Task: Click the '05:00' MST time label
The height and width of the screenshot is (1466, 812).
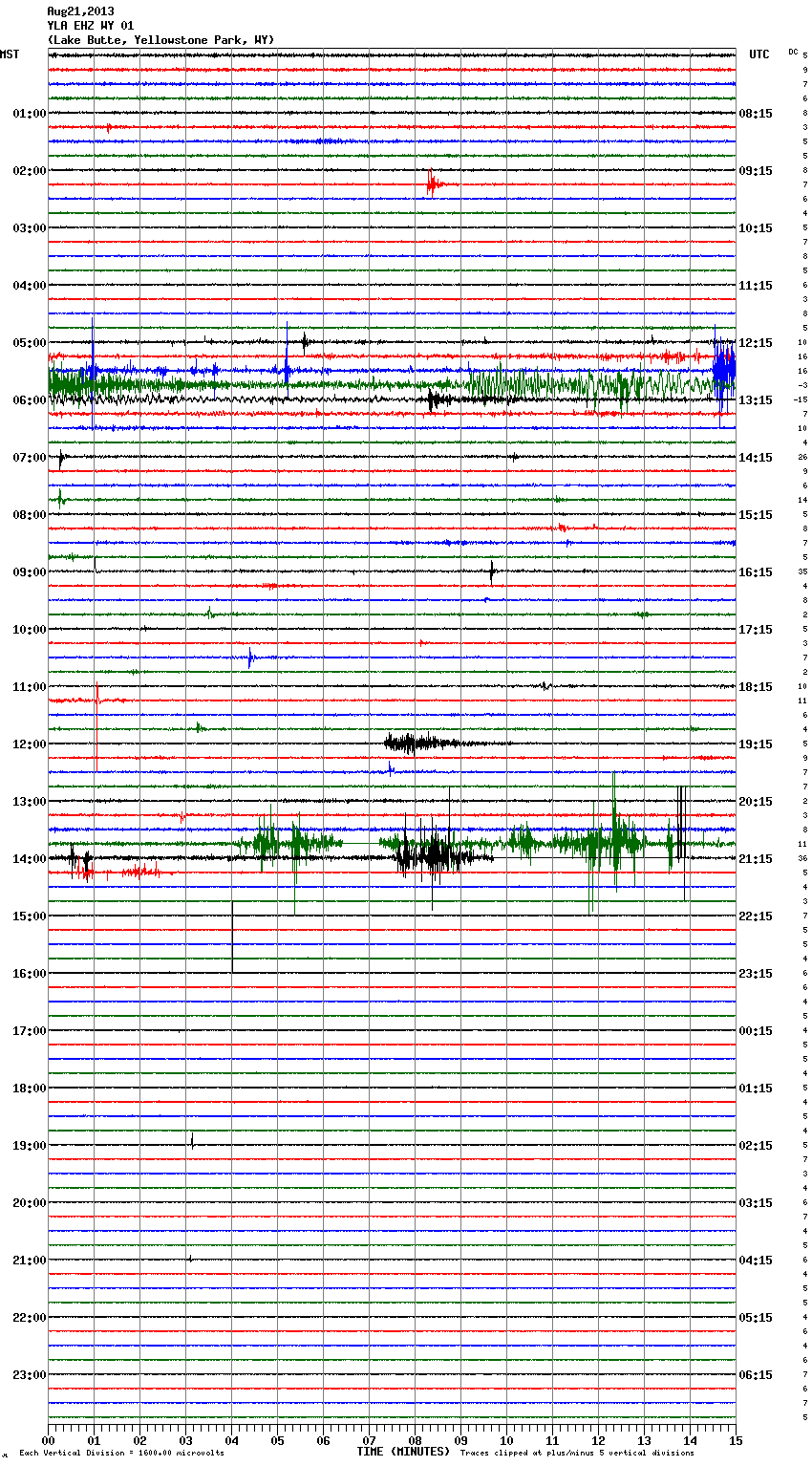Action: [29, 343]
